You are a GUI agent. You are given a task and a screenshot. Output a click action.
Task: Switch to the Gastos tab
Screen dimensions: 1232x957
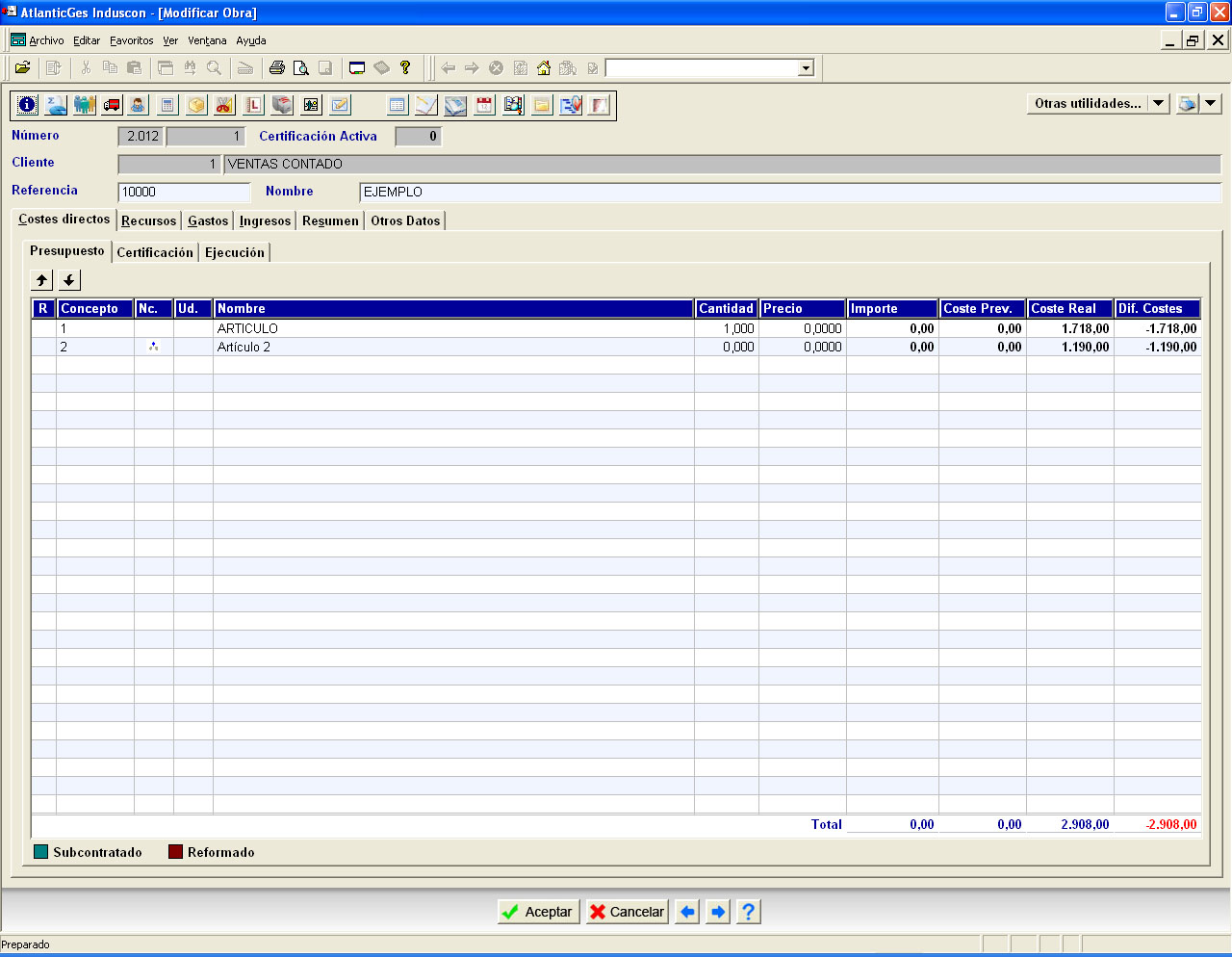[x=208, y=220]
